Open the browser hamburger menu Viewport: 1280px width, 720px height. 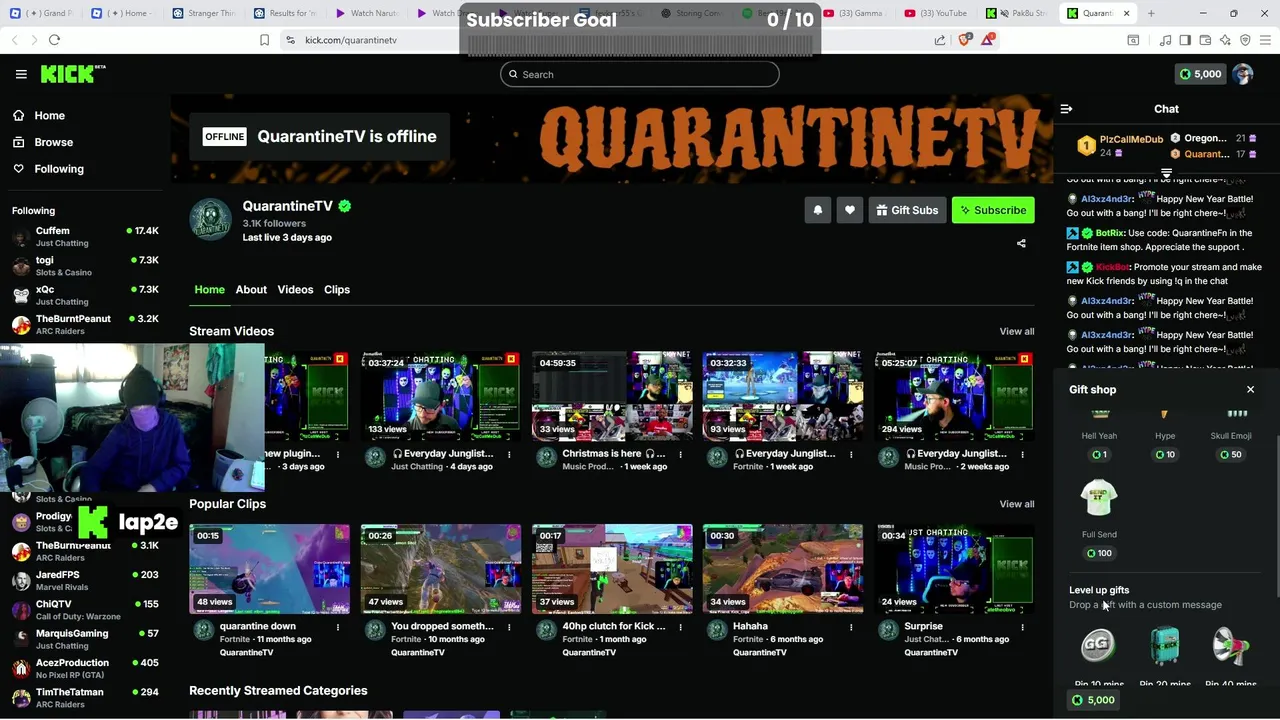tap(1264, 40)
